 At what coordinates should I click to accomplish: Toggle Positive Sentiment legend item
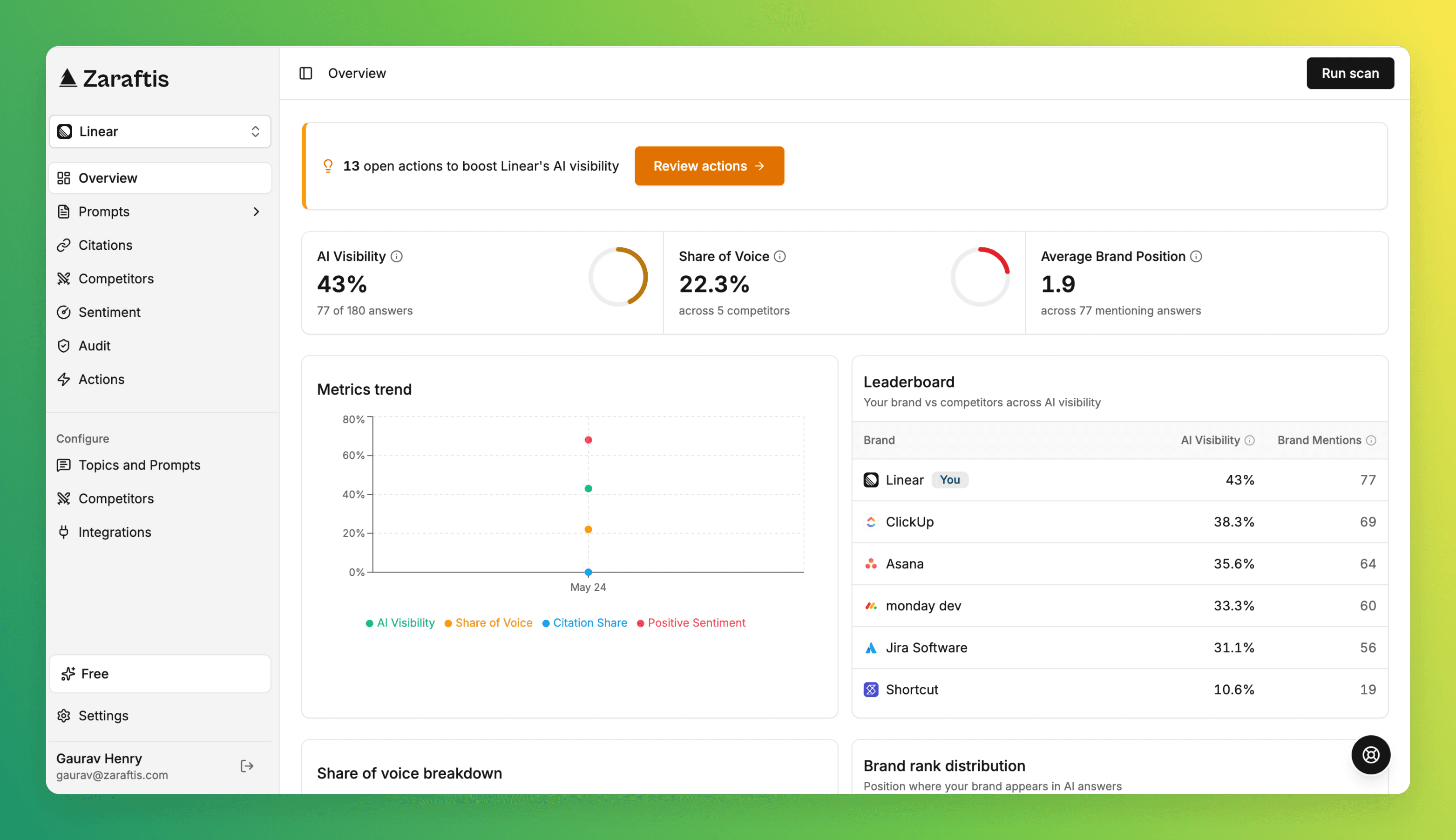tap(691, 623)
